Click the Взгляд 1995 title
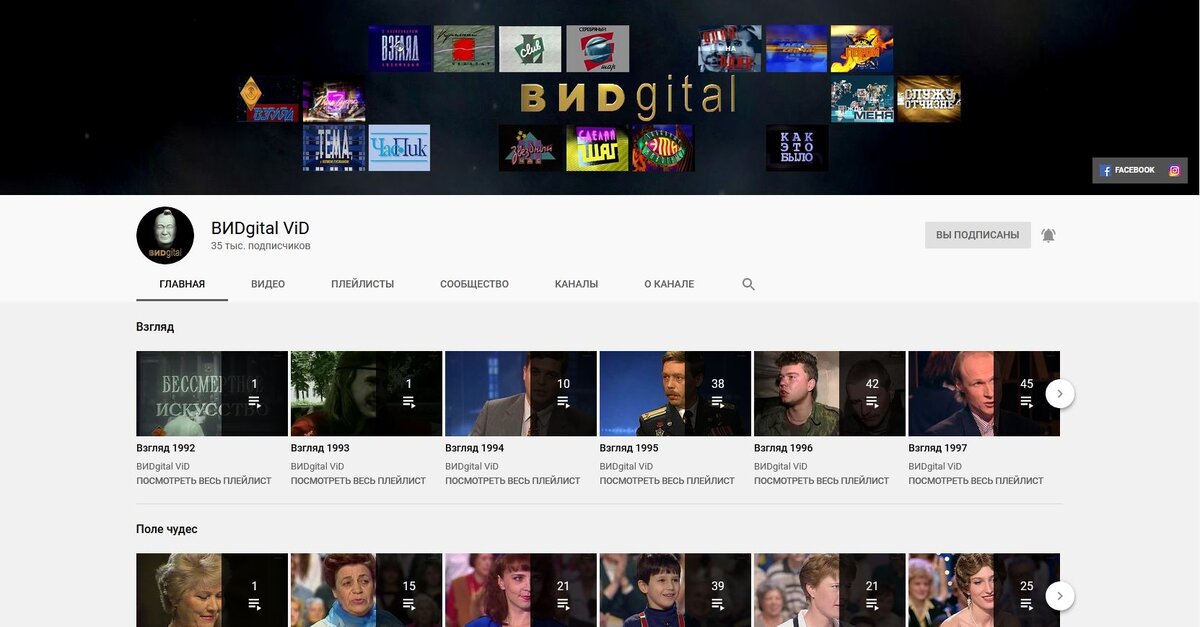This screenshot has height=627, width=1200. pyautogui.click(x=629, y=448)
